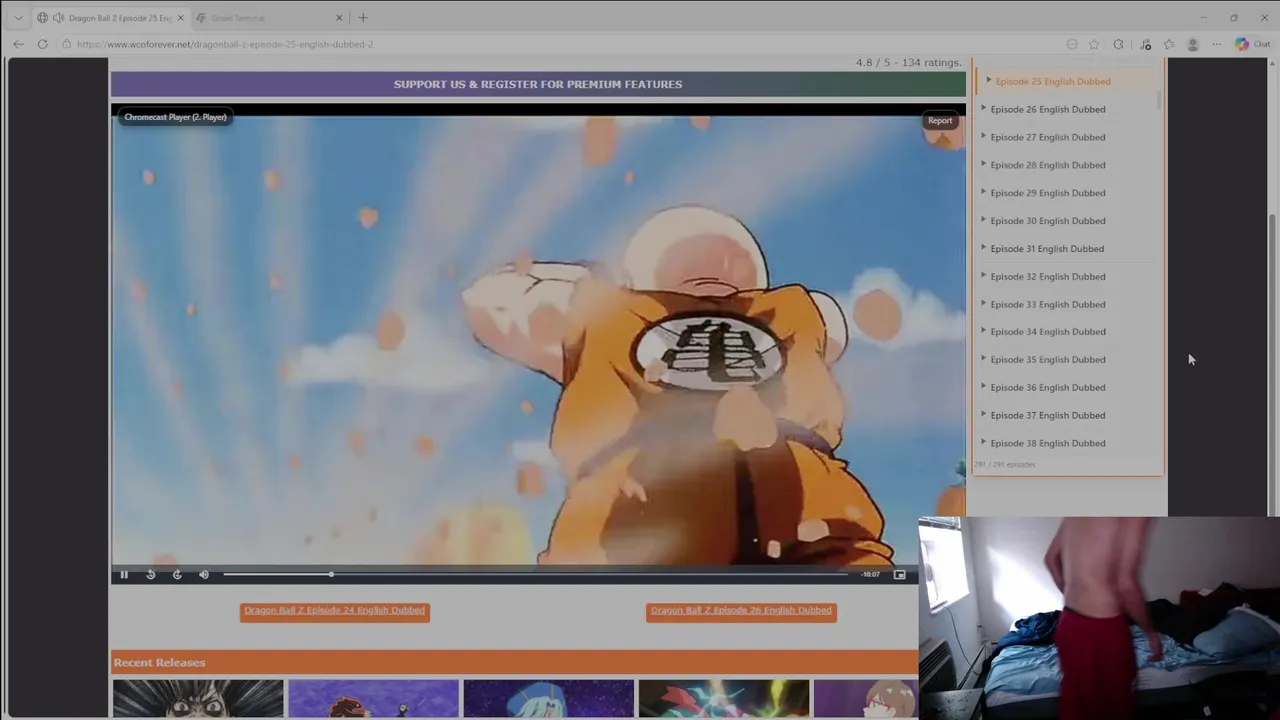
Task: Click arrow beside Episode 38 English Dubbed
Action: coord(984,442)
